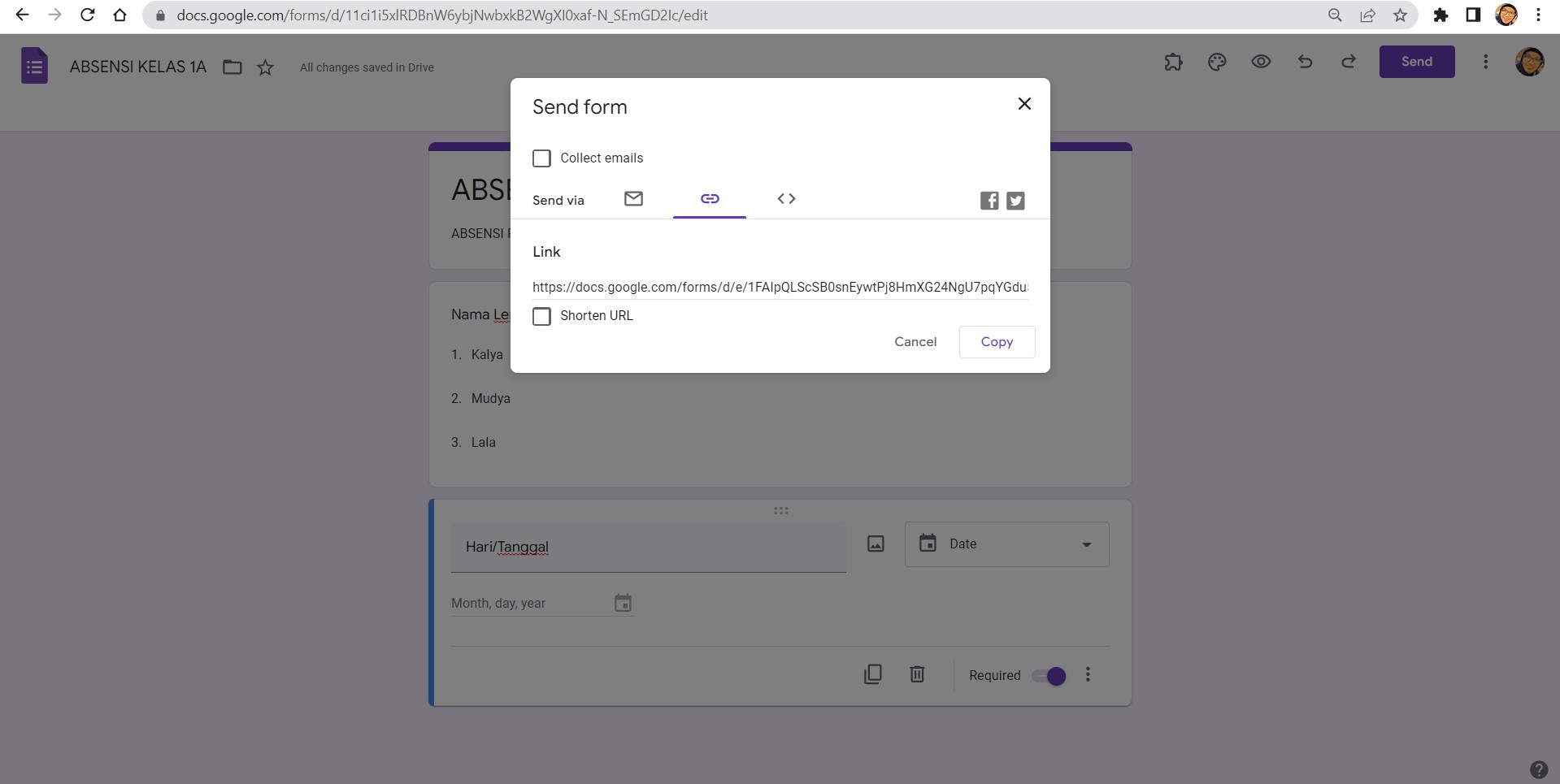Viewport: 1560px width, 784px height.
Task: Cancel the Send form dialog
Action: pos(915,342)
